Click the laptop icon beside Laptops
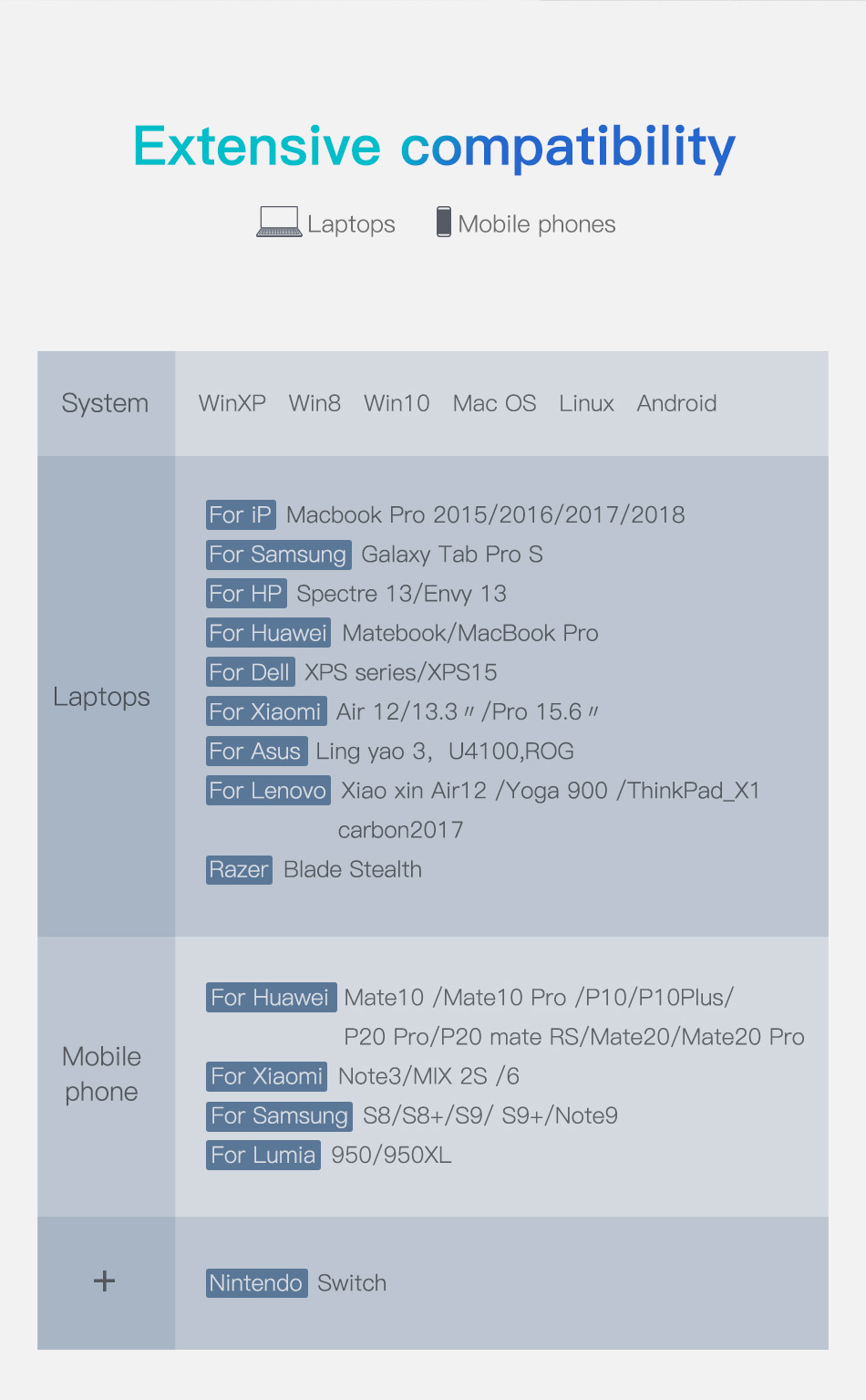Screen dimensions: 866x1400 coord(279,222)
